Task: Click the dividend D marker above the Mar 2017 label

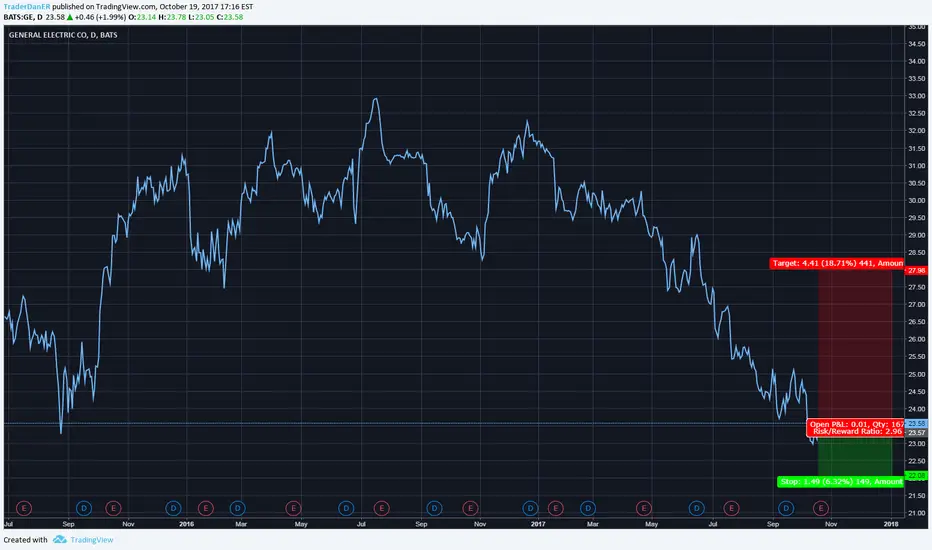Action: [x=588, y=508]
